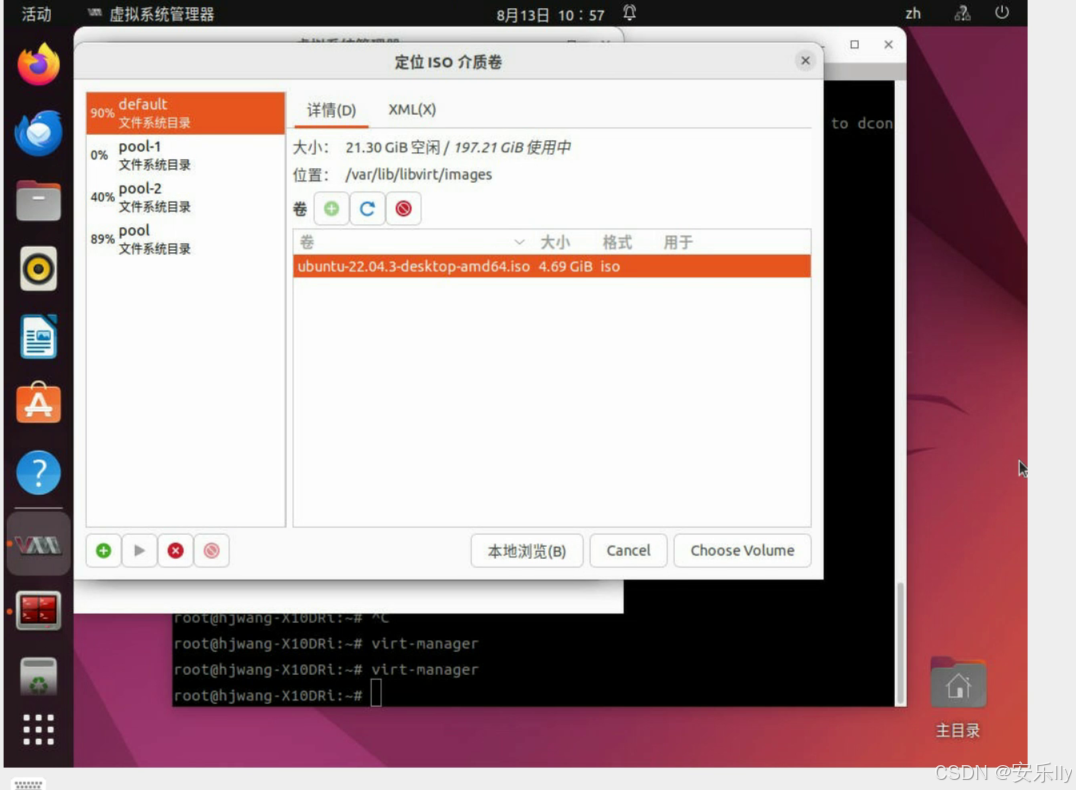The width and height of the screenshot is (1076, 790).
Task: Click the Cancel button
Action: point(628,550)
